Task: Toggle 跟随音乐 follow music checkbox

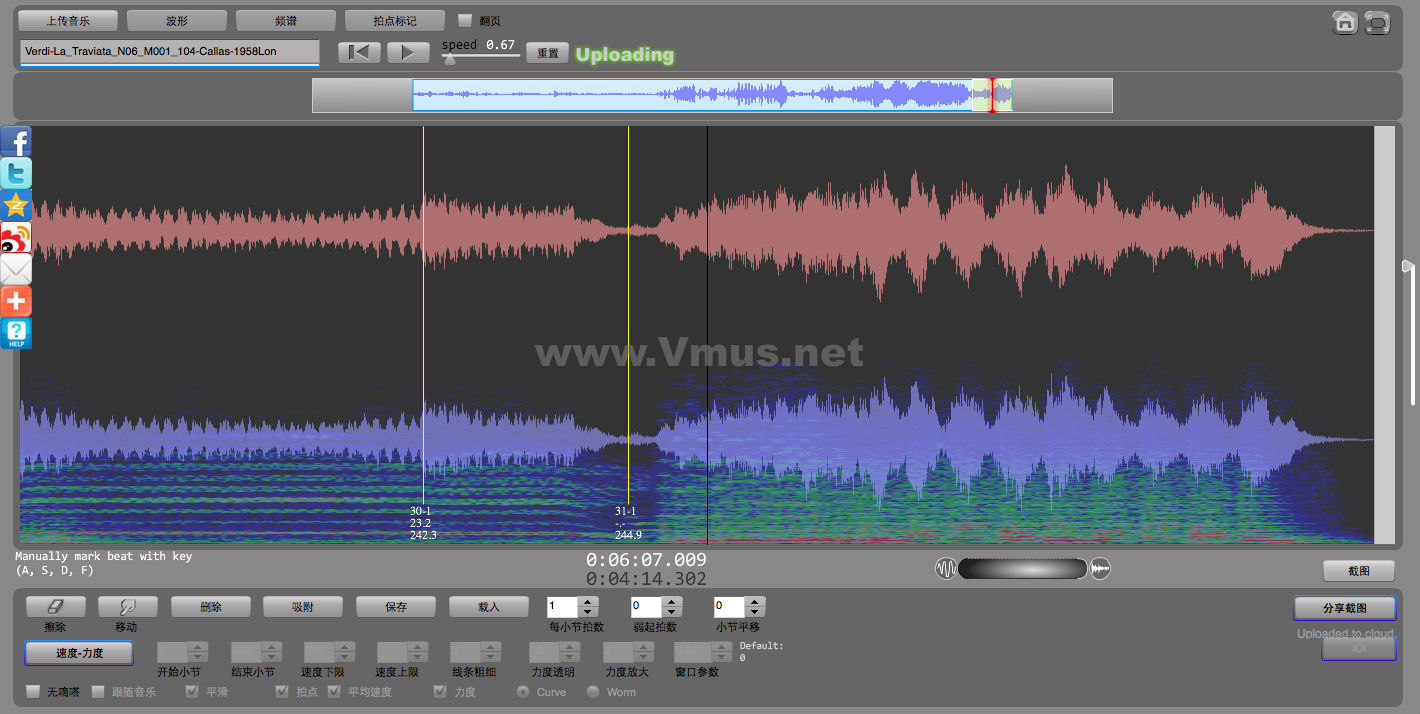Action: tap(98, 691)
